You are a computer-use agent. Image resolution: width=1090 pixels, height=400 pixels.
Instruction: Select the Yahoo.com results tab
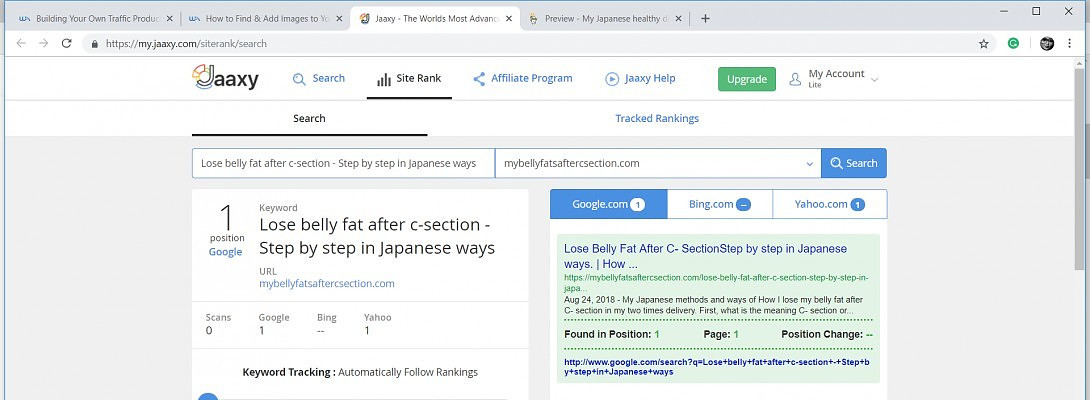829,204
